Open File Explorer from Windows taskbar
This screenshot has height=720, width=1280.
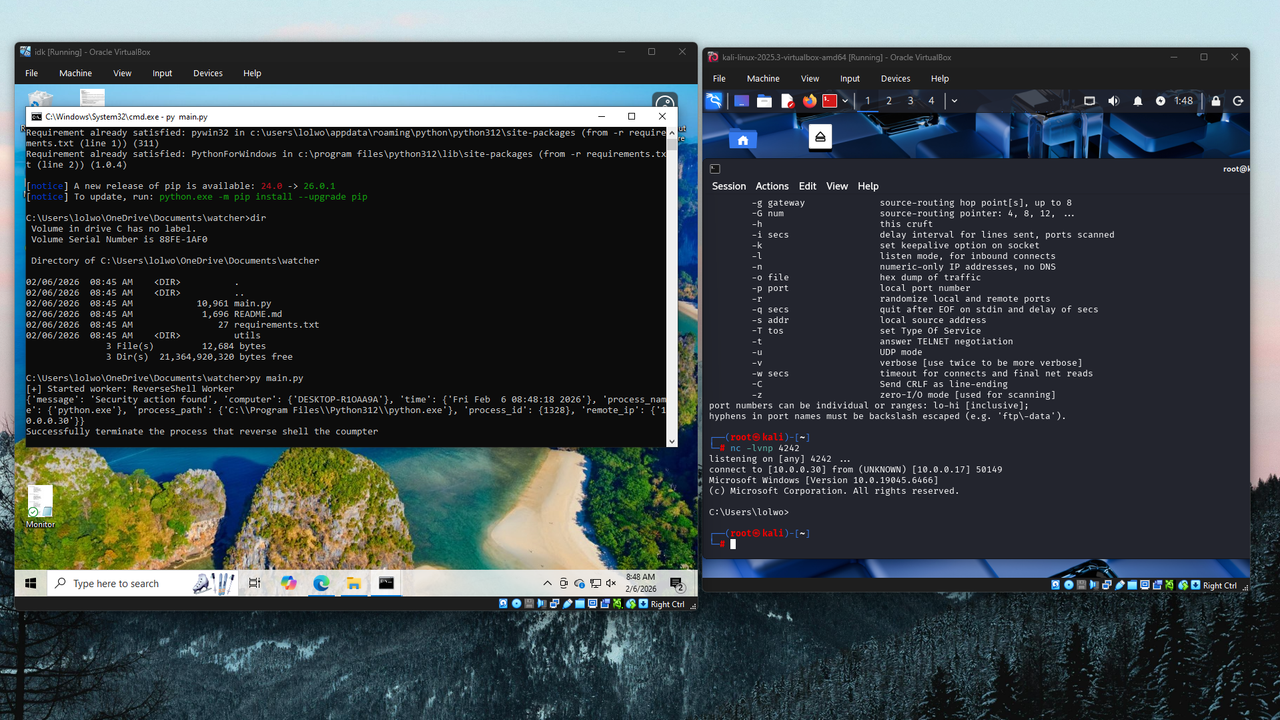click(353, 583)
